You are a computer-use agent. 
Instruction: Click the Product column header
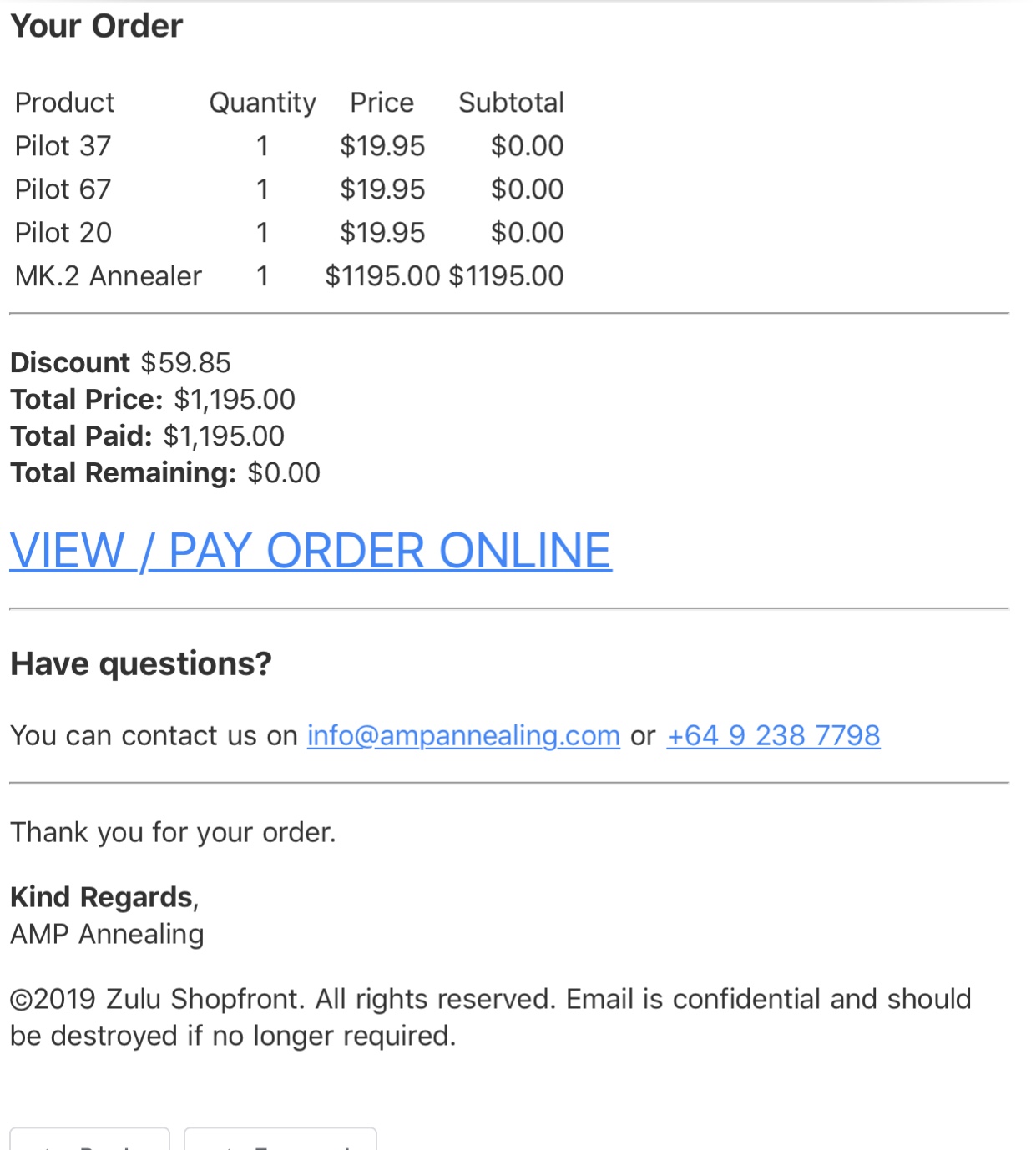pyautogui.click(x=65, y=103)
